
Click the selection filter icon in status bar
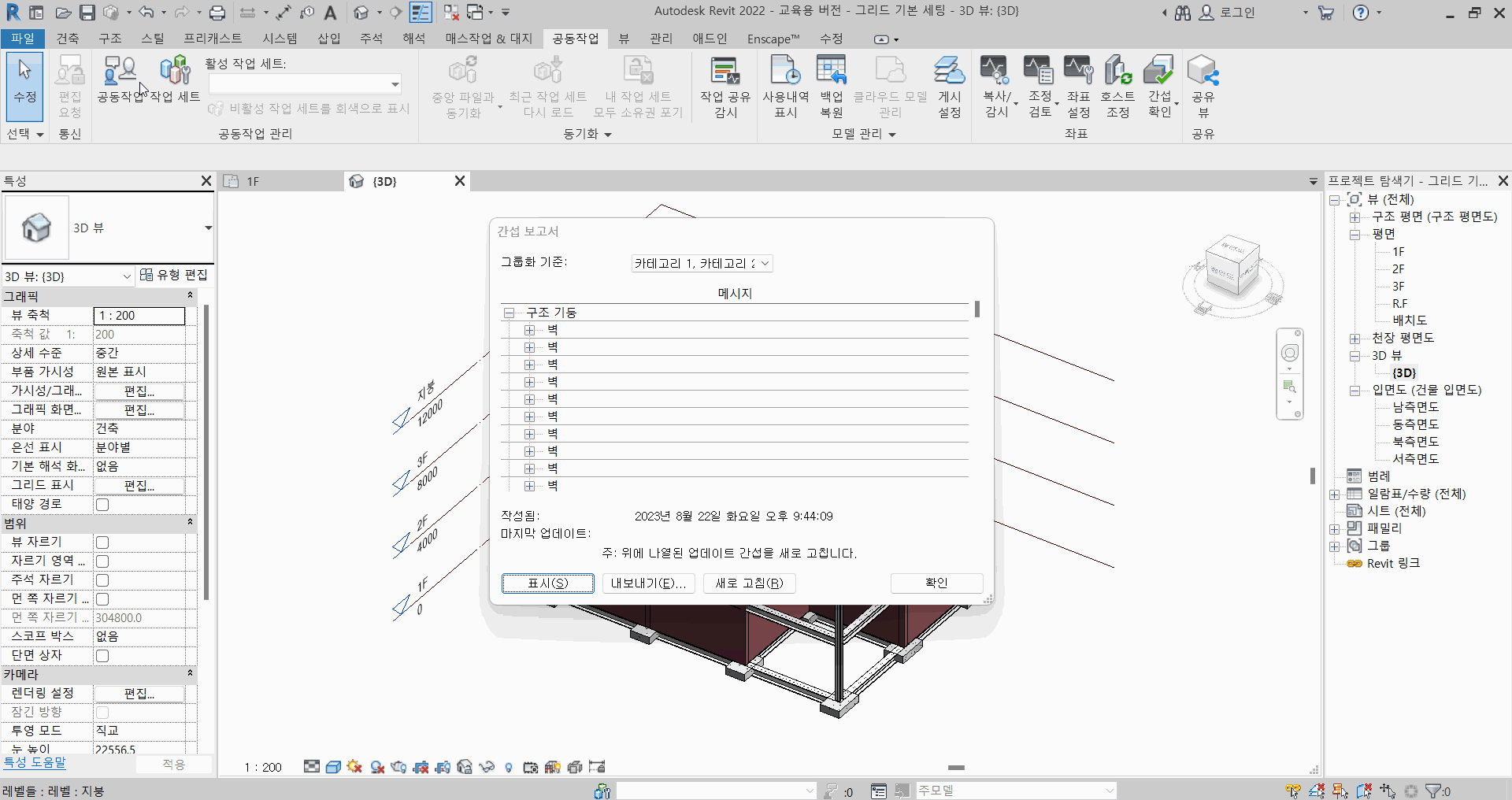pyautogui.click(x=1433, y=791)
